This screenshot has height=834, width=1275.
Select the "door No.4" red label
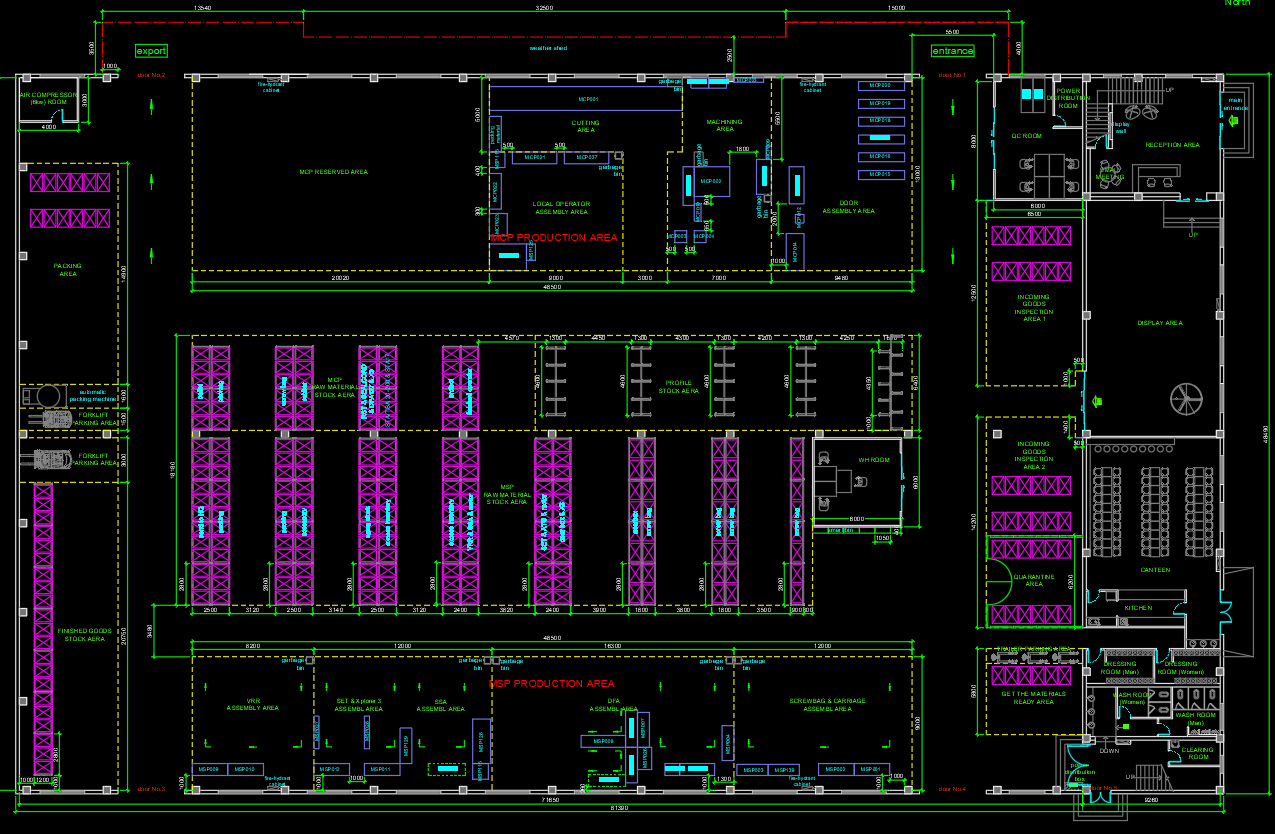tap(952, 789)
